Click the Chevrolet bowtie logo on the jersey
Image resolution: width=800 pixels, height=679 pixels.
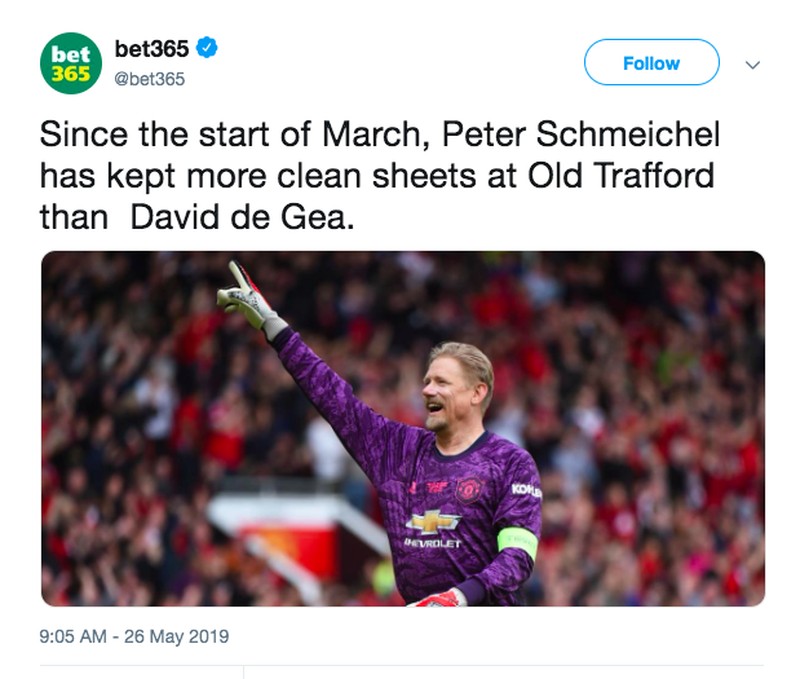(432, 521)
